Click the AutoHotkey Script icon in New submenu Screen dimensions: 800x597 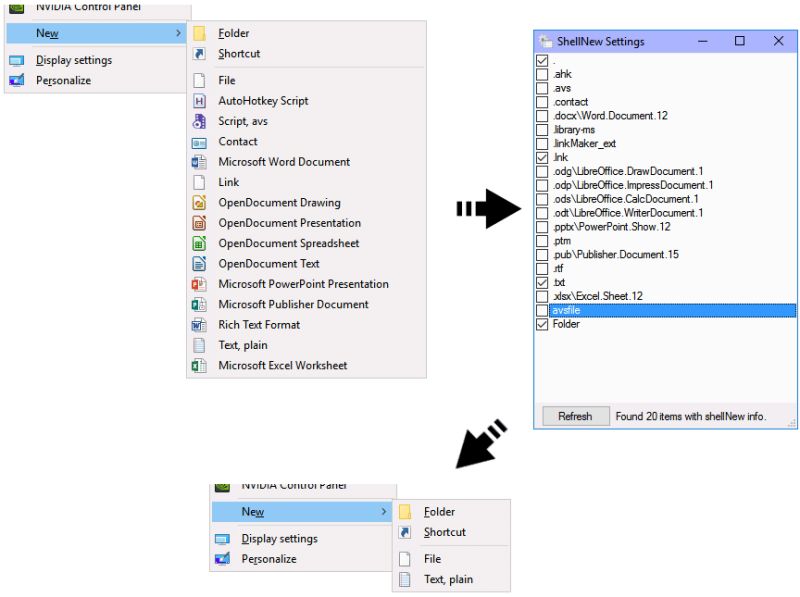click(199, 101)
